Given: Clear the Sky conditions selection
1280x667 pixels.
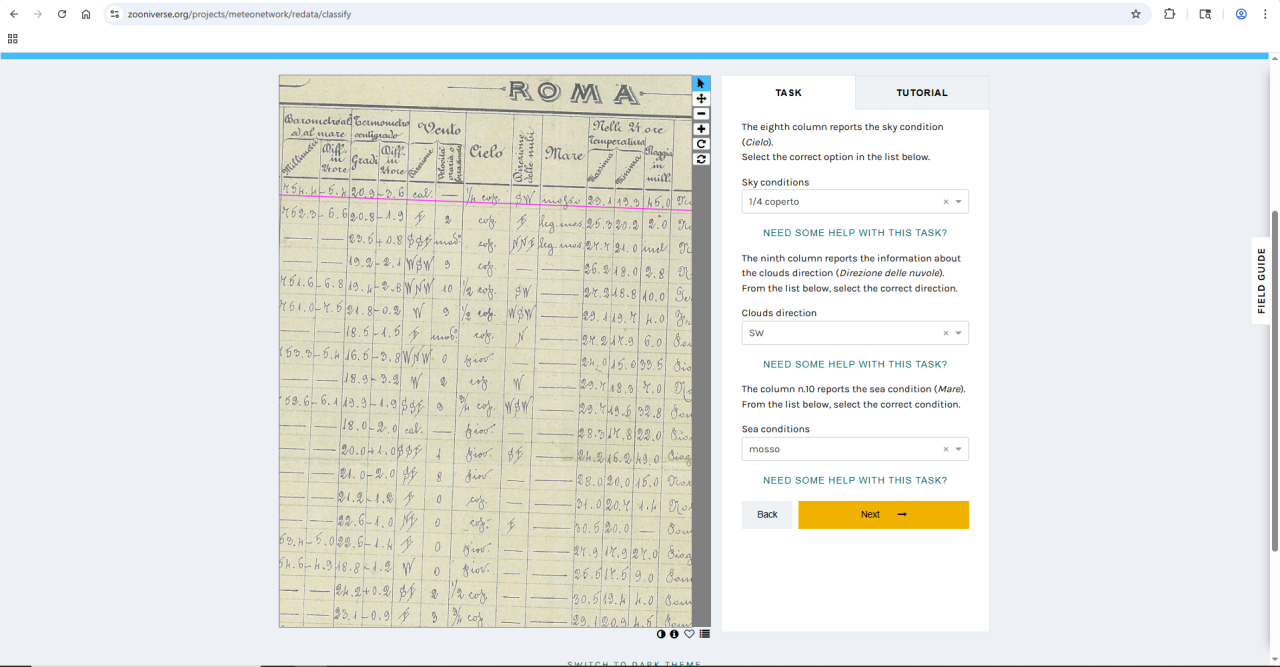Looking at the screenshot, I should click(x=946, y=202).
